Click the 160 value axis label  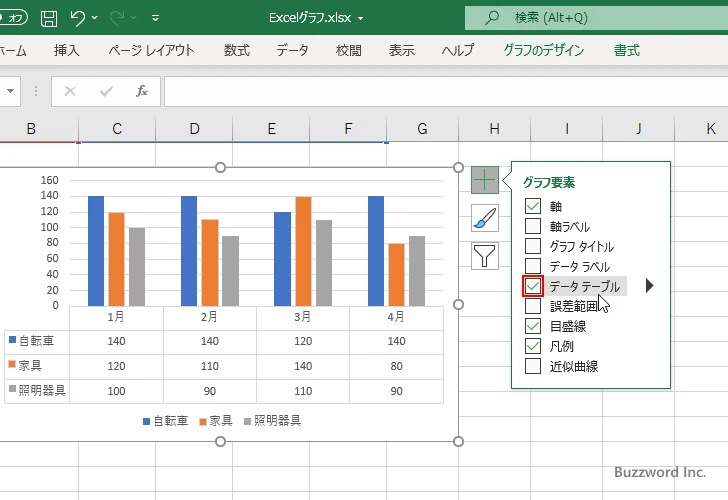coord(50,180)
